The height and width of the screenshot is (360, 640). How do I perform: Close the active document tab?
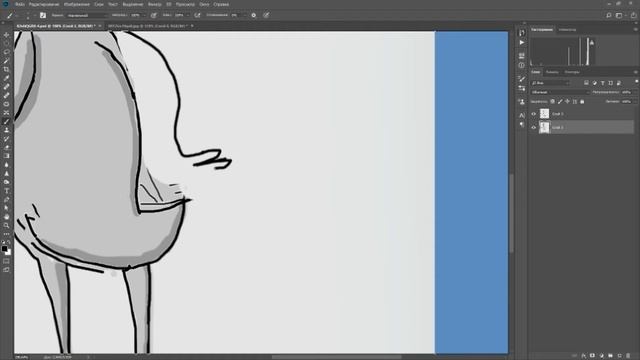point(100,26)
